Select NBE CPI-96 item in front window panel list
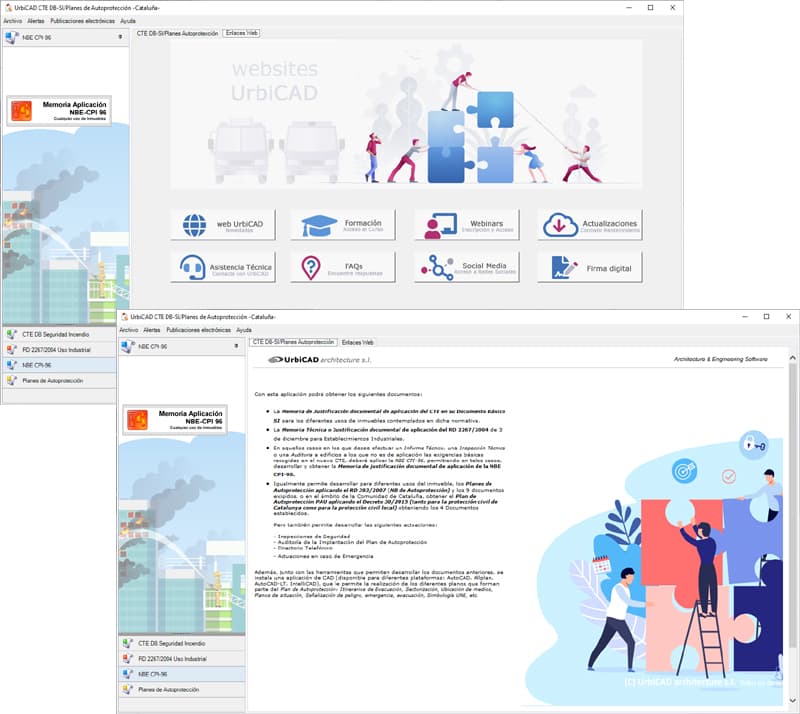 pyautogui.click(x=182, y=674)
